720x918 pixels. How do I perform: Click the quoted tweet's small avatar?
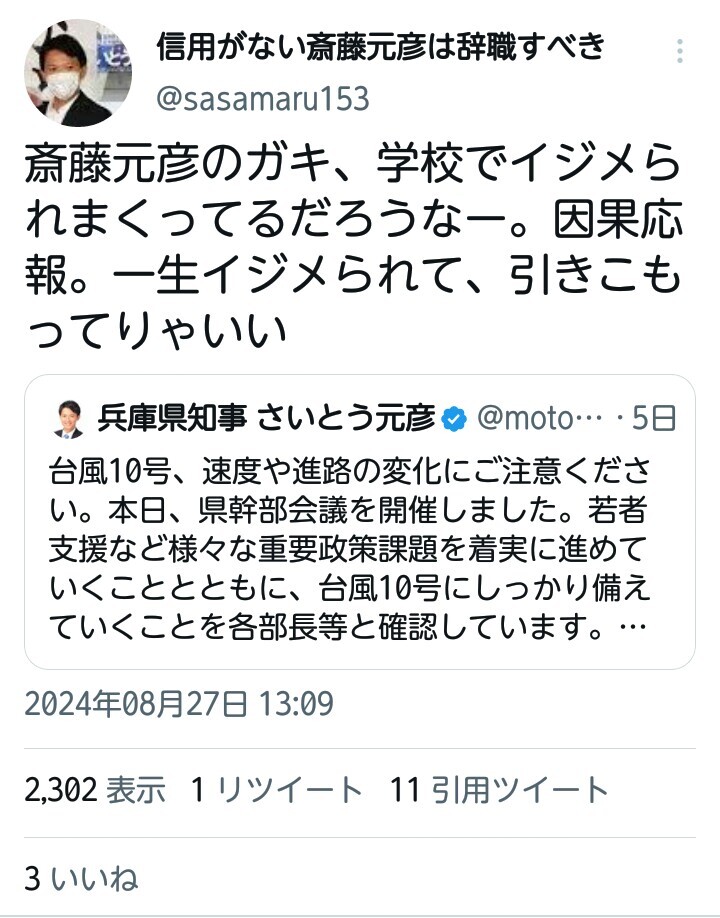click(x=68, y=420)
